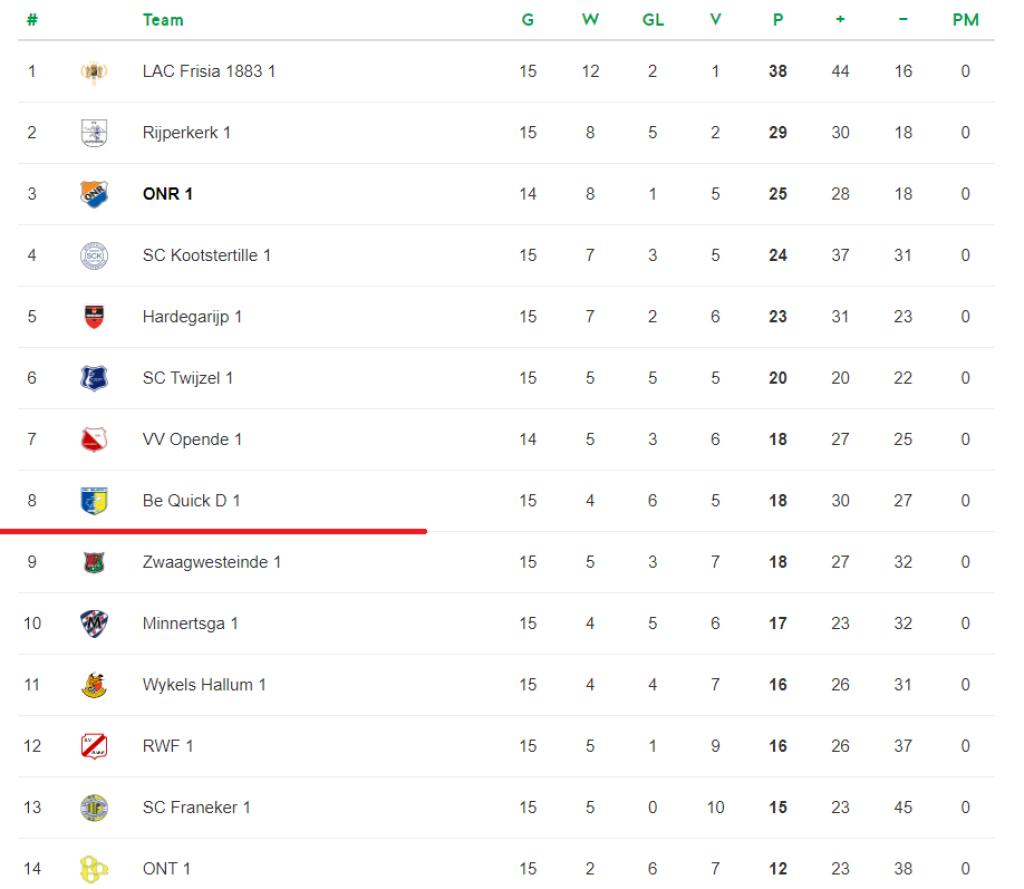Sort standings by the P points column

778,20
